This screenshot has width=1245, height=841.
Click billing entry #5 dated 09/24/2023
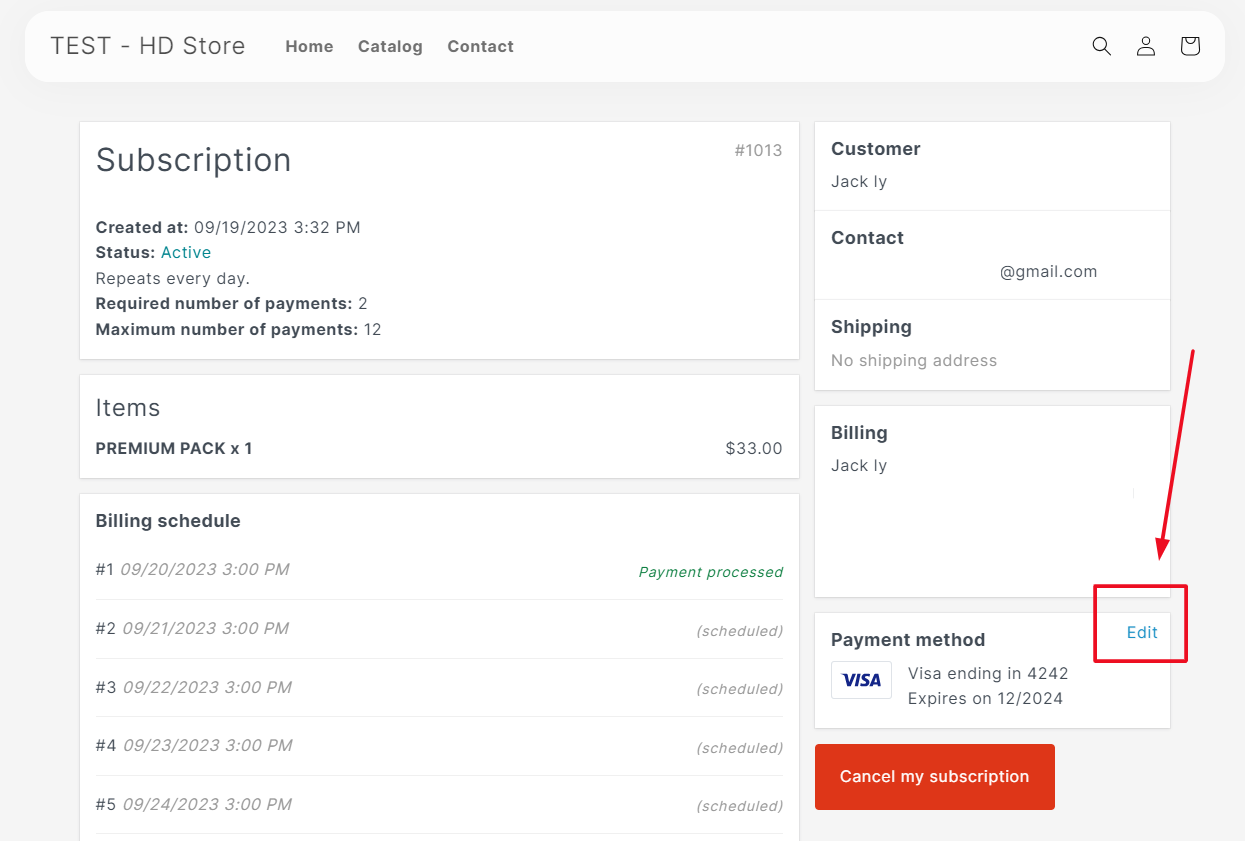pos(193,805)
